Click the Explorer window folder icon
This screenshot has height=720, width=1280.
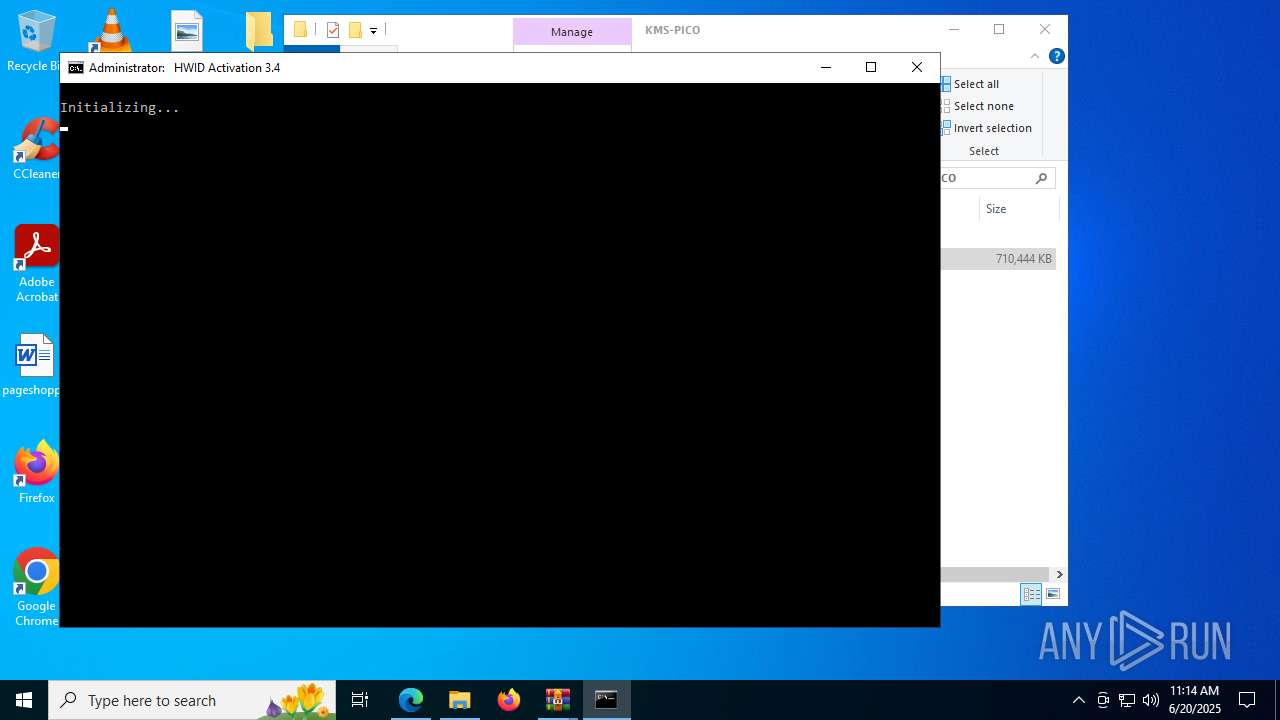300,30
